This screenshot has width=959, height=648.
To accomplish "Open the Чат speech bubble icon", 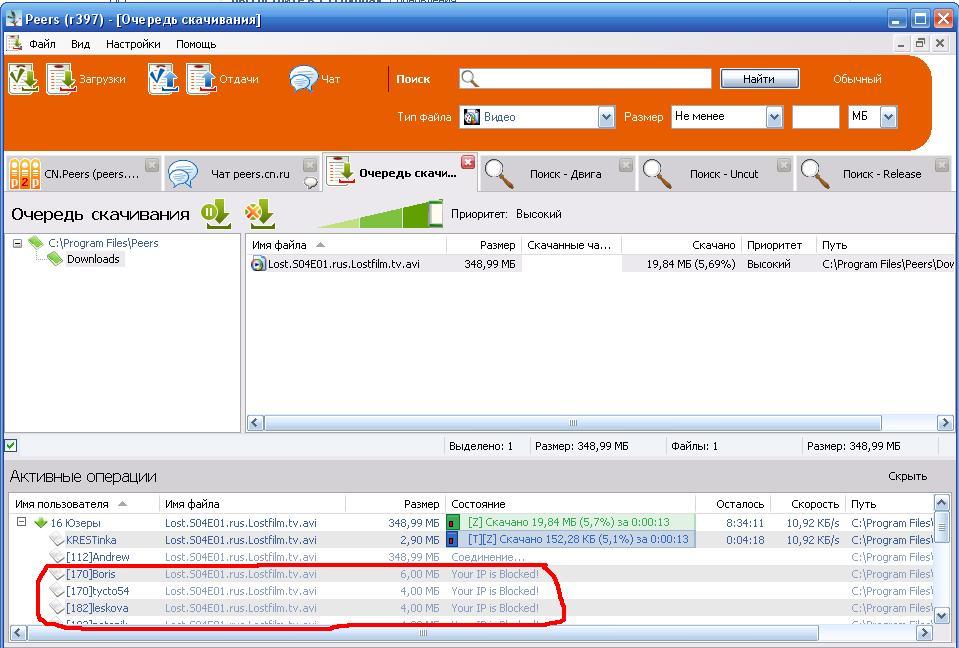I will 303,79.
